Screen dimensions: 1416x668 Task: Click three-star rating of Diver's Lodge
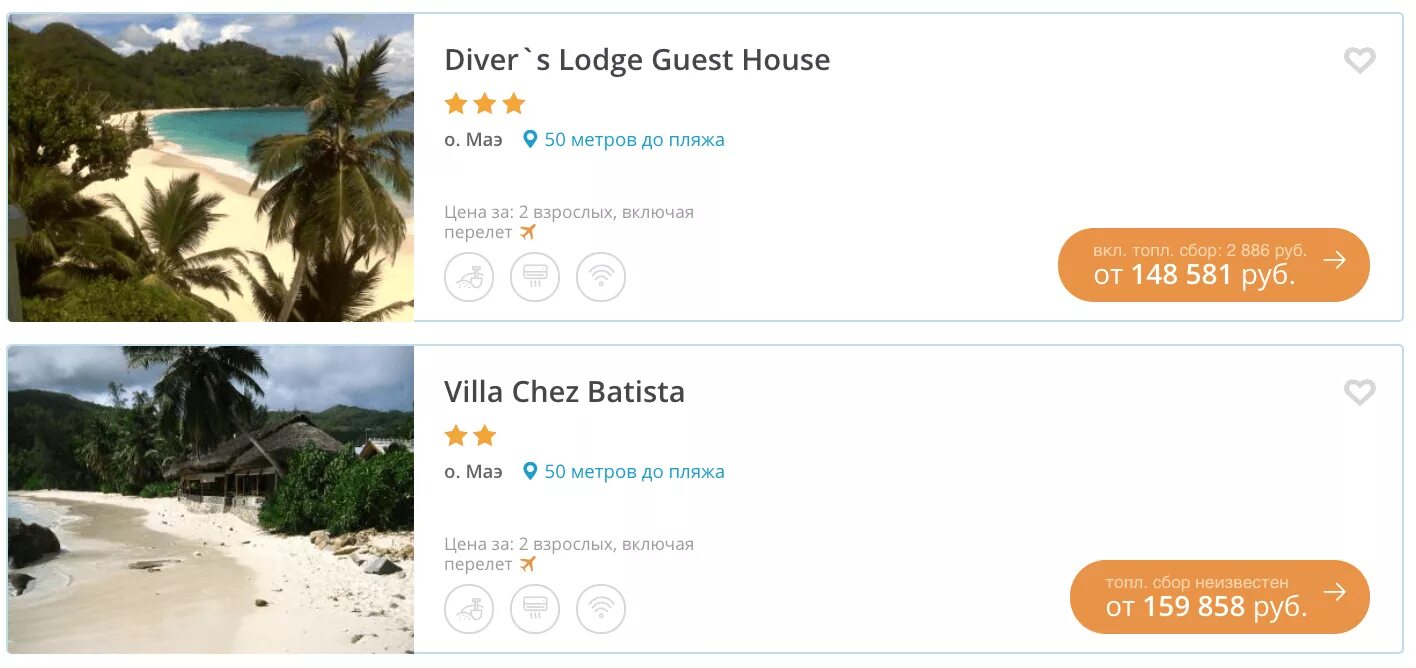tap(485, 104)
